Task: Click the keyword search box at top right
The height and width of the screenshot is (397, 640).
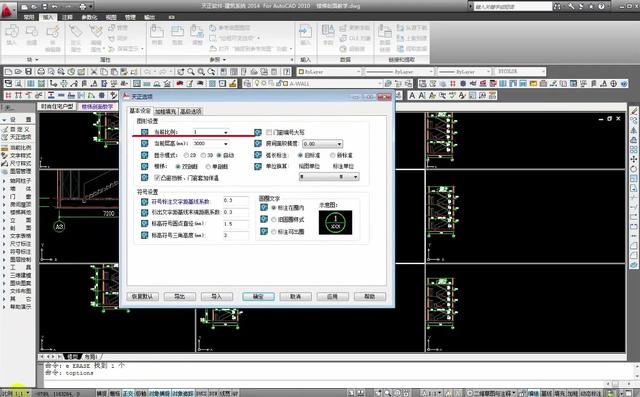Action: [x=512, y=7]
